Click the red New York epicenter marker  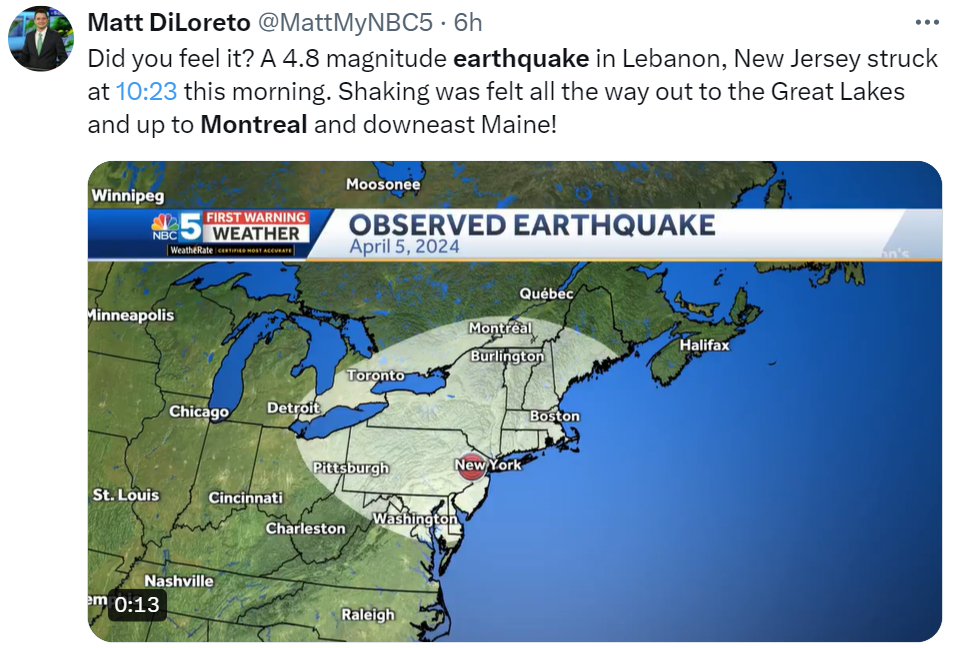click(471, 465)
